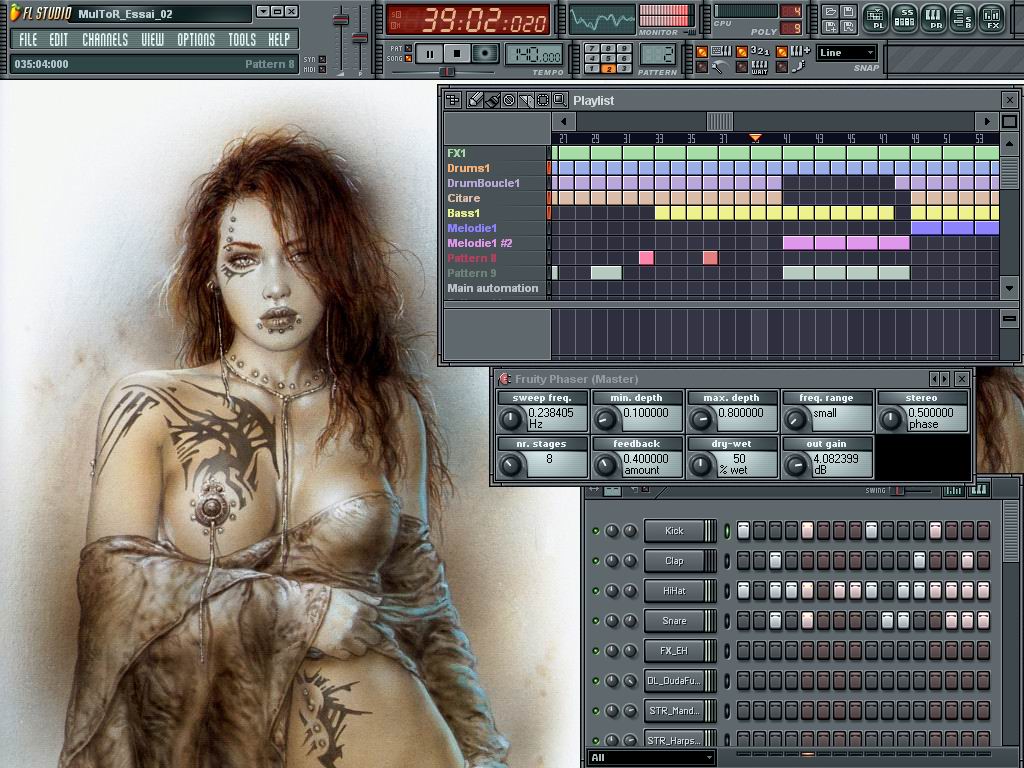Open the Piano Roll with PR button
The width and height of the screenshot is (1024, 768).
point(934,18)
